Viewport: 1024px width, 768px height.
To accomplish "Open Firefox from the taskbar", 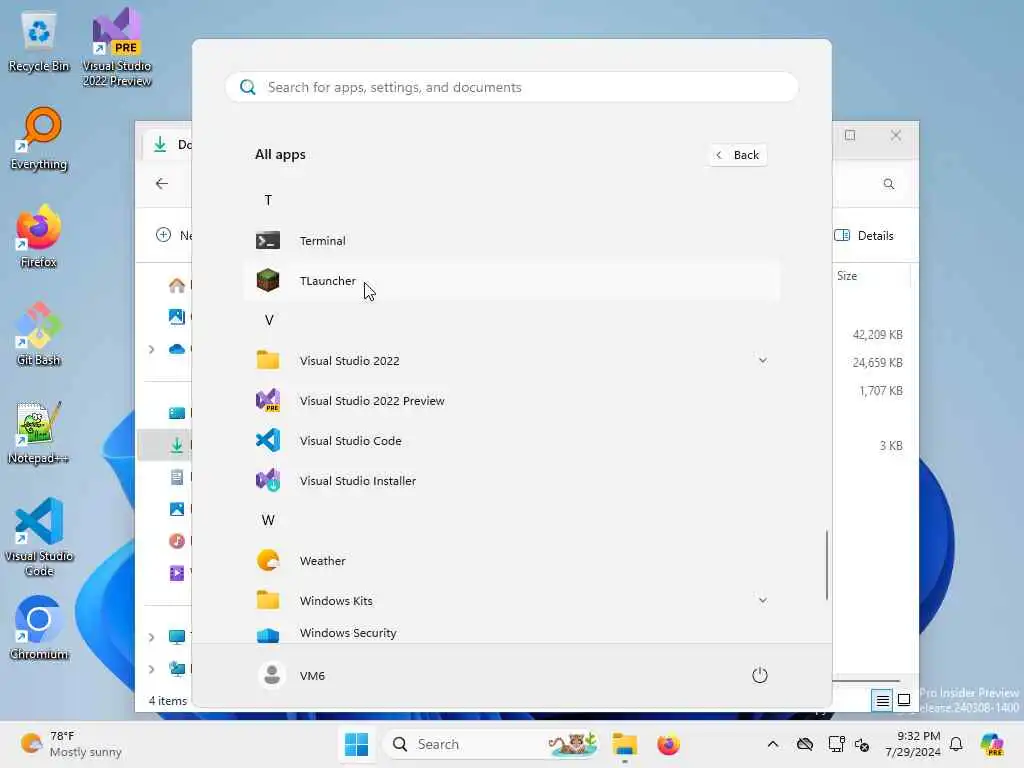I will (x=668, y=744).
